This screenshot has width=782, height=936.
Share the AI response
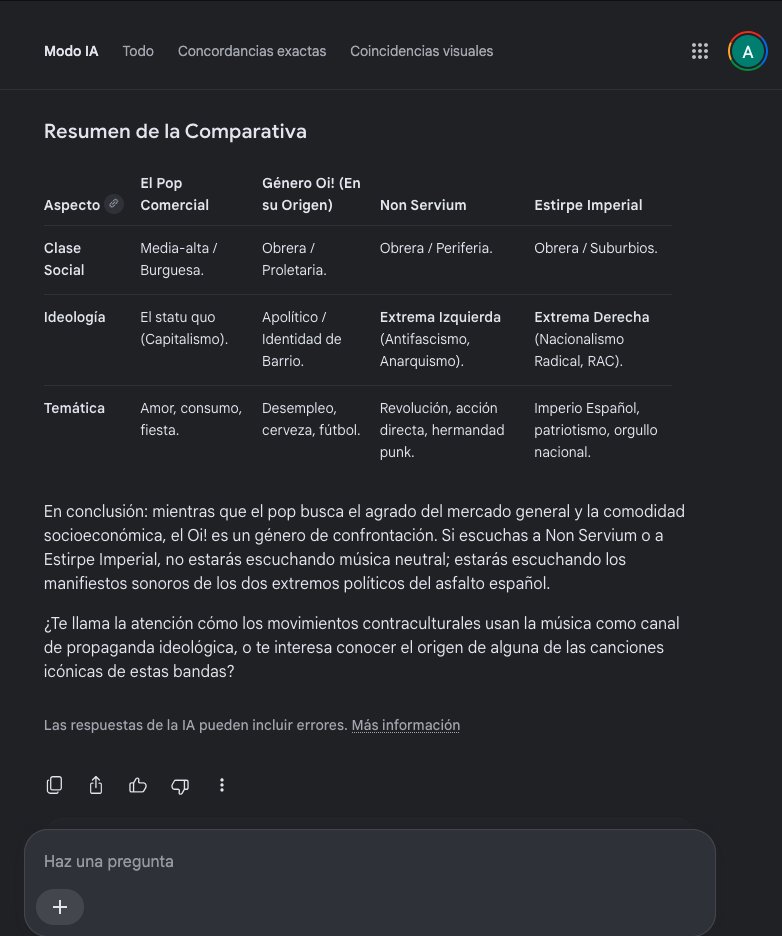click(96, 785)
